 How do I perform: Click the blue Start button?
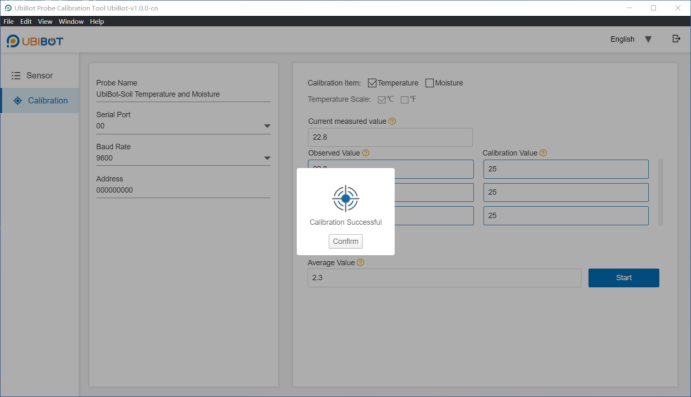point(624,278)
